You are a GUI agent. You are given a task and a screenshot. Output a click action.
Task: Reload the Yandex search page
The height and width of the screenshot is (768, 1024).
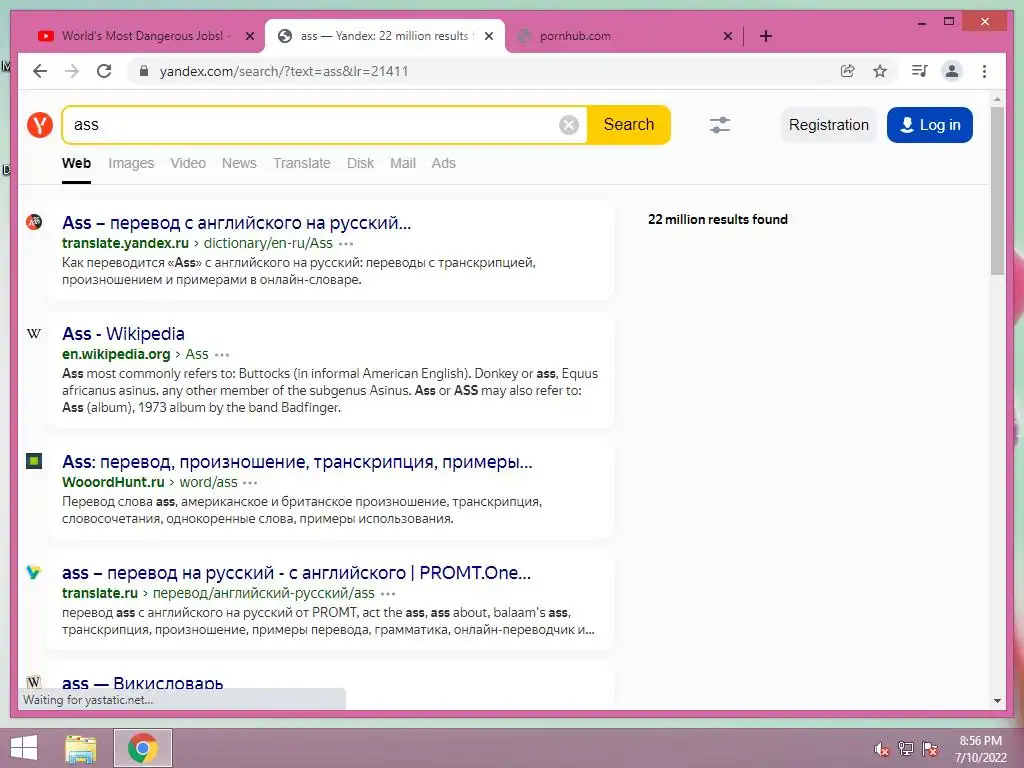point(104,71)
